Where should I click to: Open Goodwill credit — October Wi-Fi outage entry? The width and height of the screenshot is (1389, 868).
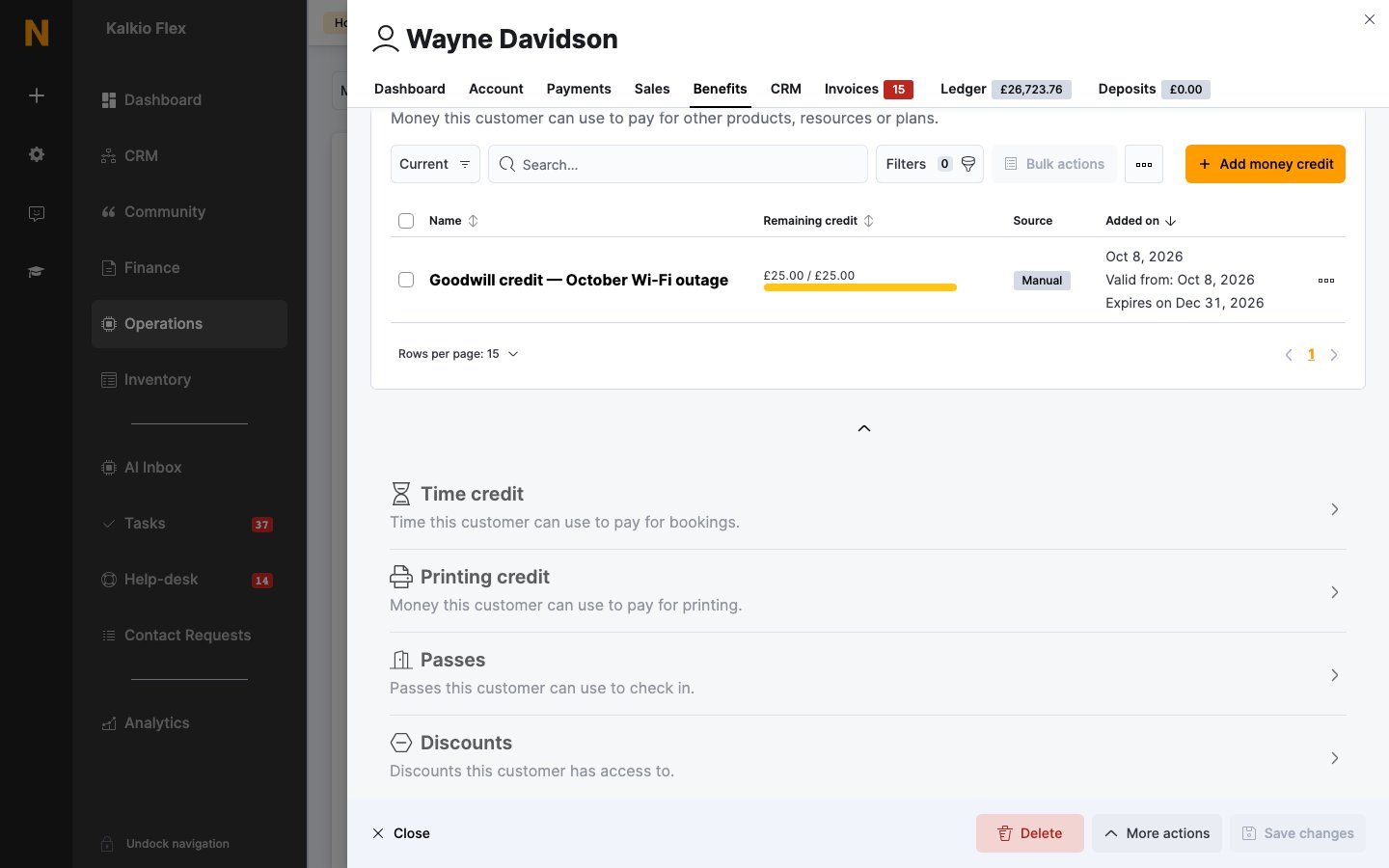pos(579,280)
